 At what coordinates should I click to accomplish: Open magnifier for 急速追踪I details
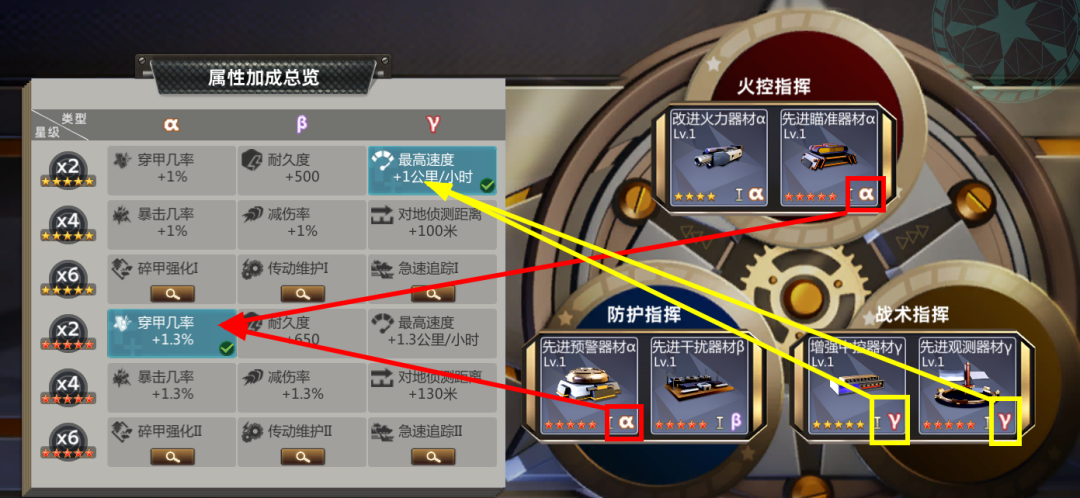point(433,293)
